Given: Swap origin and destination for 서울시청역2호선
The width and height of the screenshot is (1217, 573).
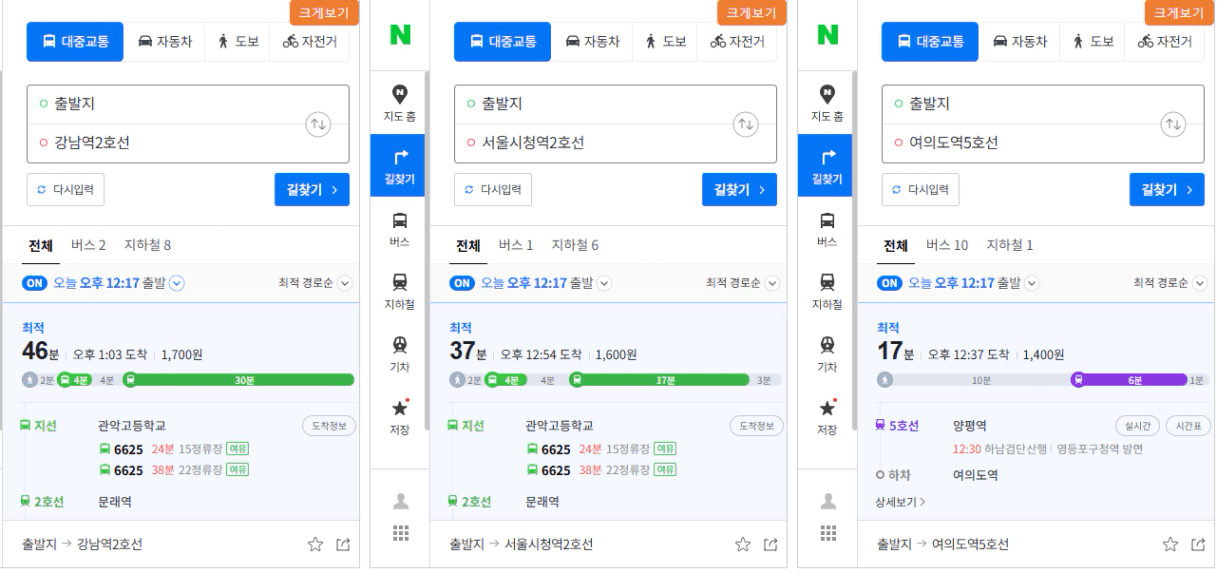Looking at the screenshot, I should (746, 124).
